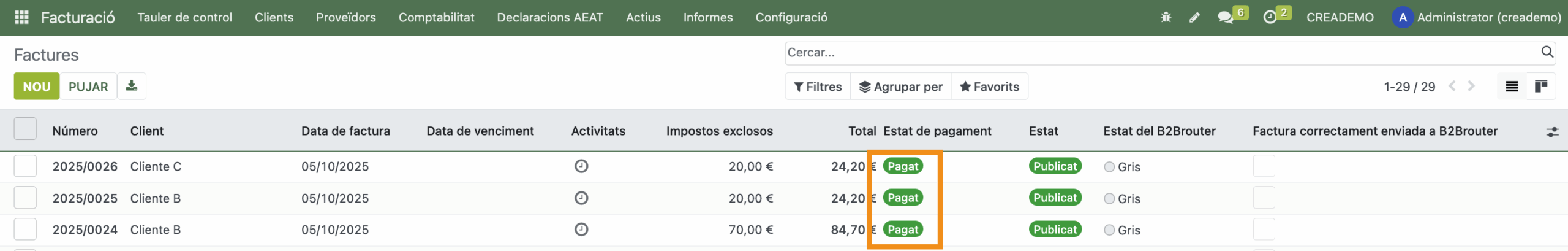Click the search magnifier icon
This screenshot has width=1568, height=251.
1547,53
